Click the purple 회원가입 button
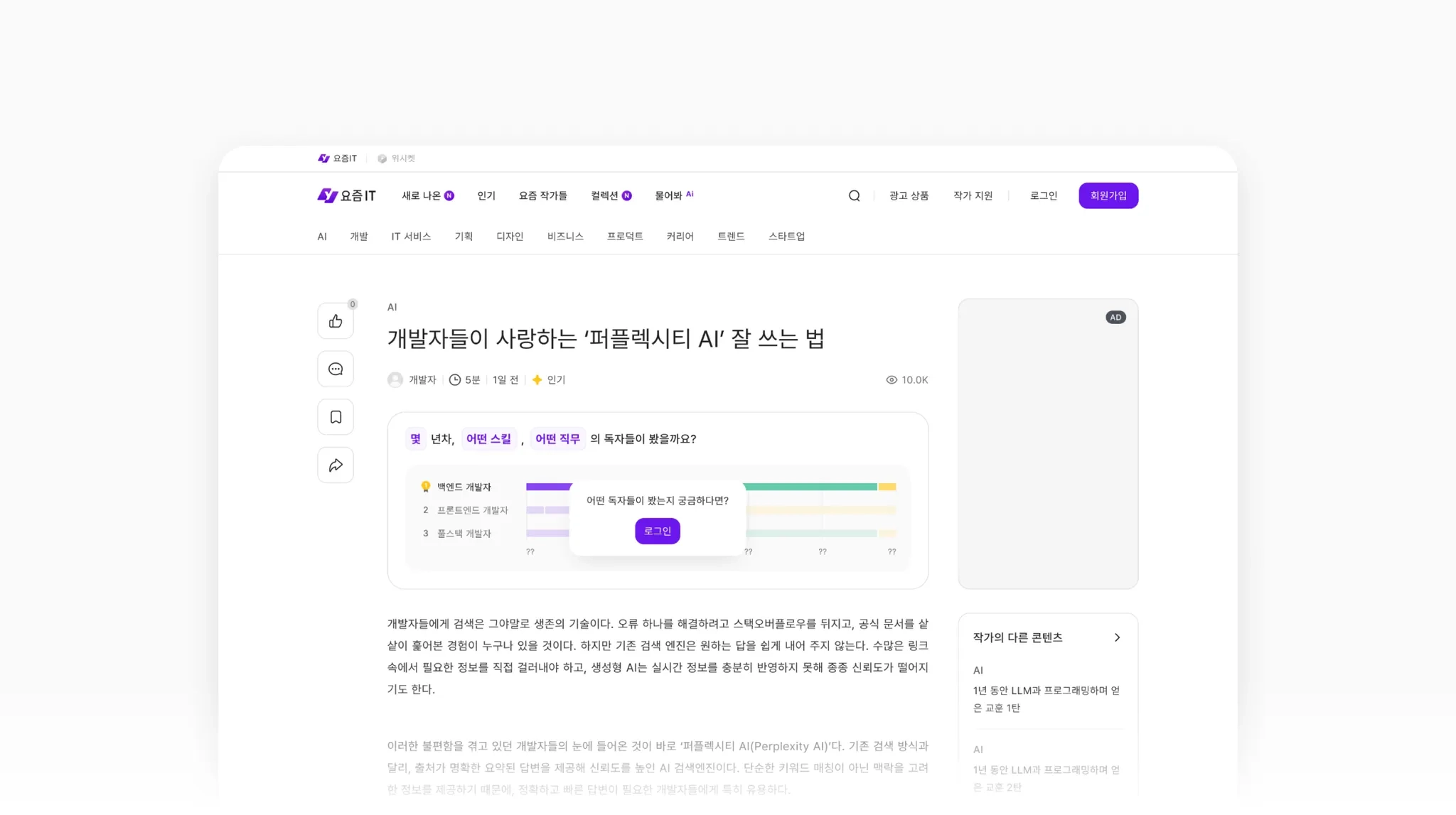Image resolution: width=1456 pixels, height=815 pixels. pyautogui.click(x=1108, y=195)
